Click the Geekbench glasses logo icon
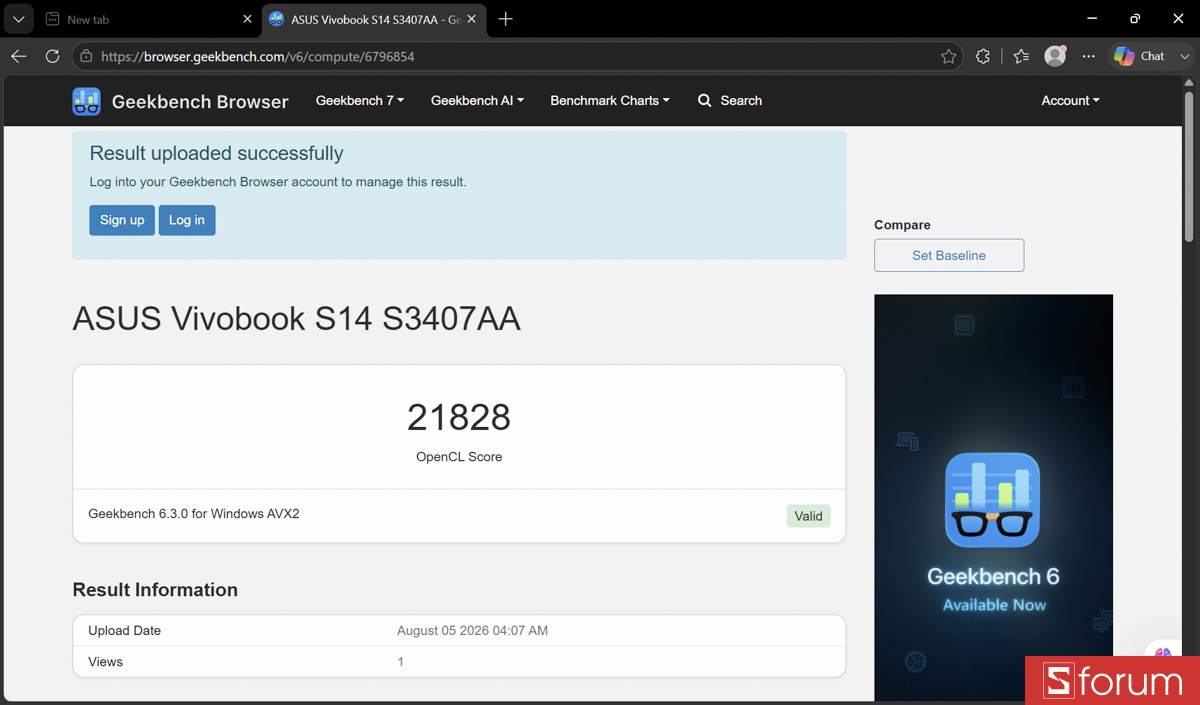This screenshot has height=705, width=1200. pyautogui.click(x=87, y=101)
